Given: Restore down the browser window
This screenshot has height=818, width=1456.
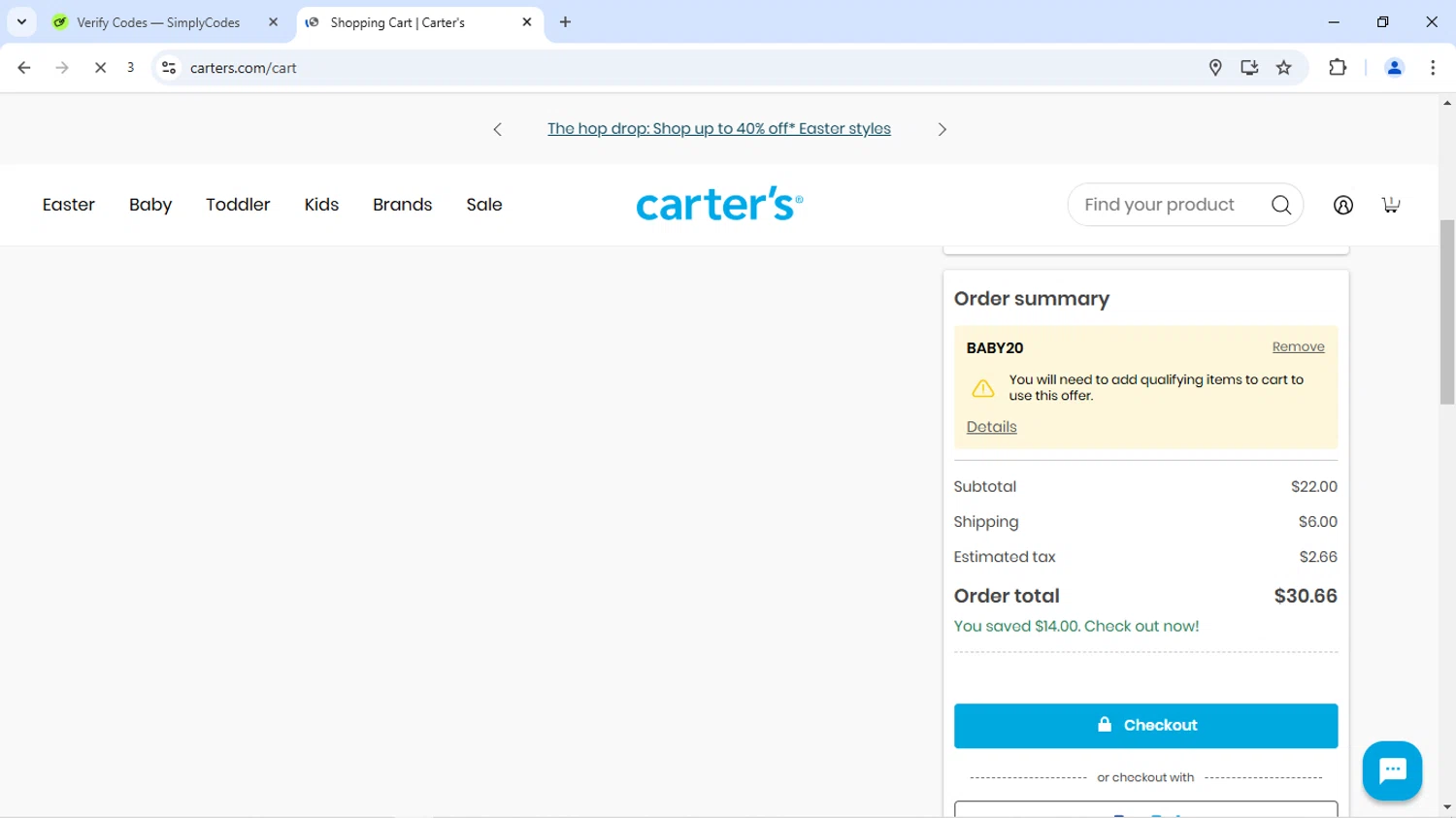Looking at the screenshot, I should coord(1383,22).
